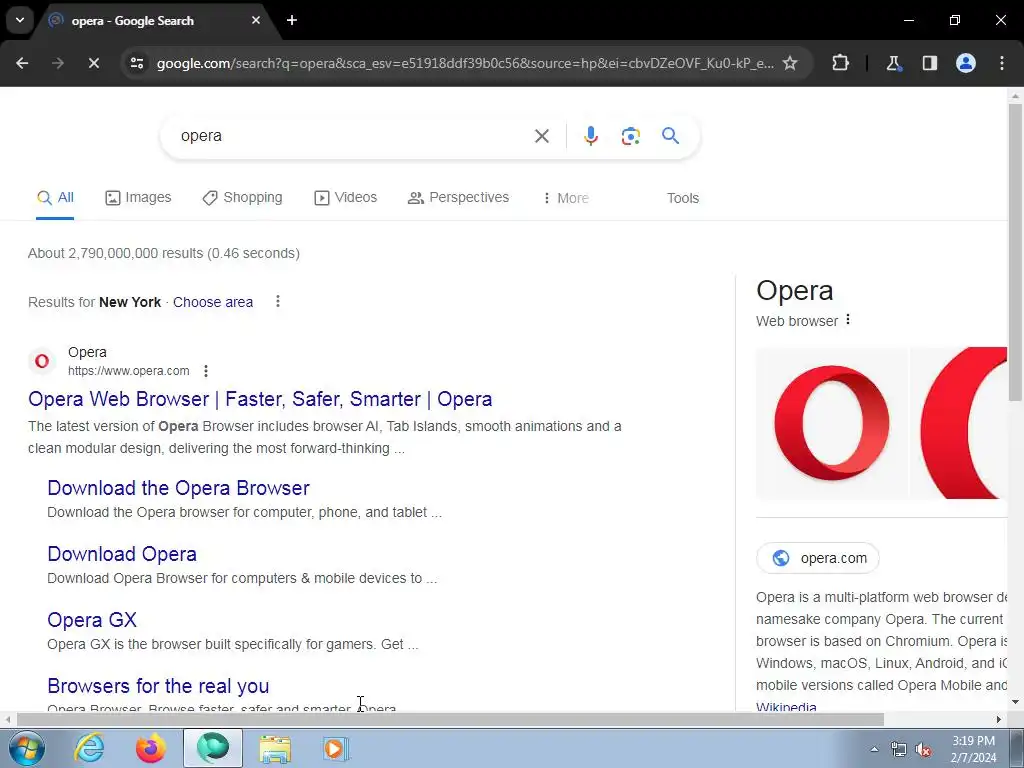1024x768 pixels.
Task: Open a new browser tab
Action: 292,20
